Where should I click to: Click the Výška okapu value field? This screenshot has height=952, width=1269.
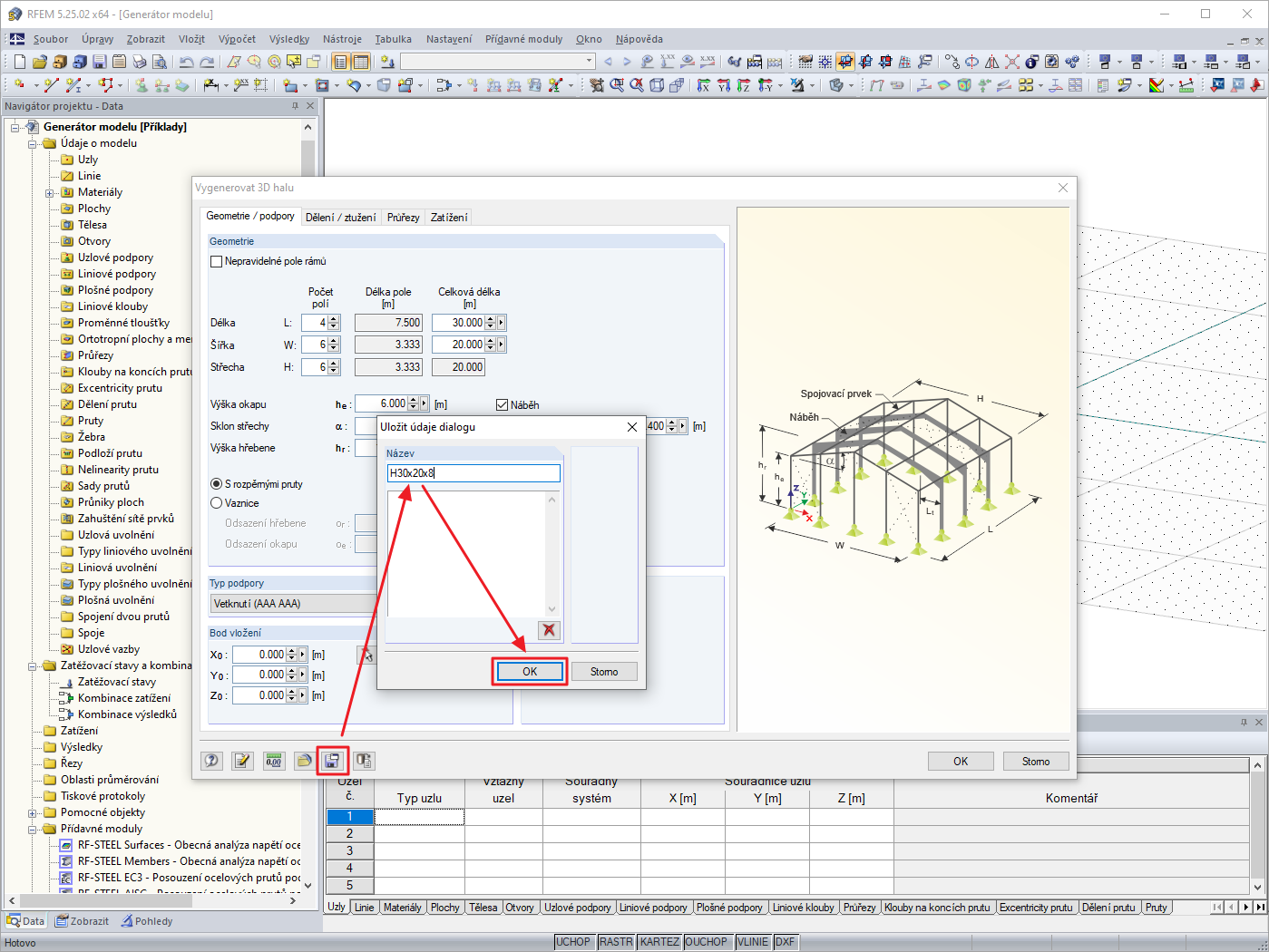pos(381,403)
